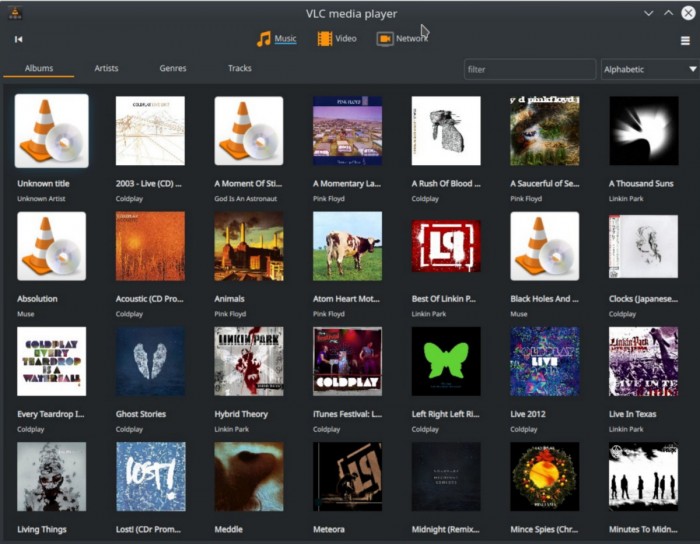Screen dimensions: 700x544
Task: Click the title bar down-chevron button
Action: point(649,14)
